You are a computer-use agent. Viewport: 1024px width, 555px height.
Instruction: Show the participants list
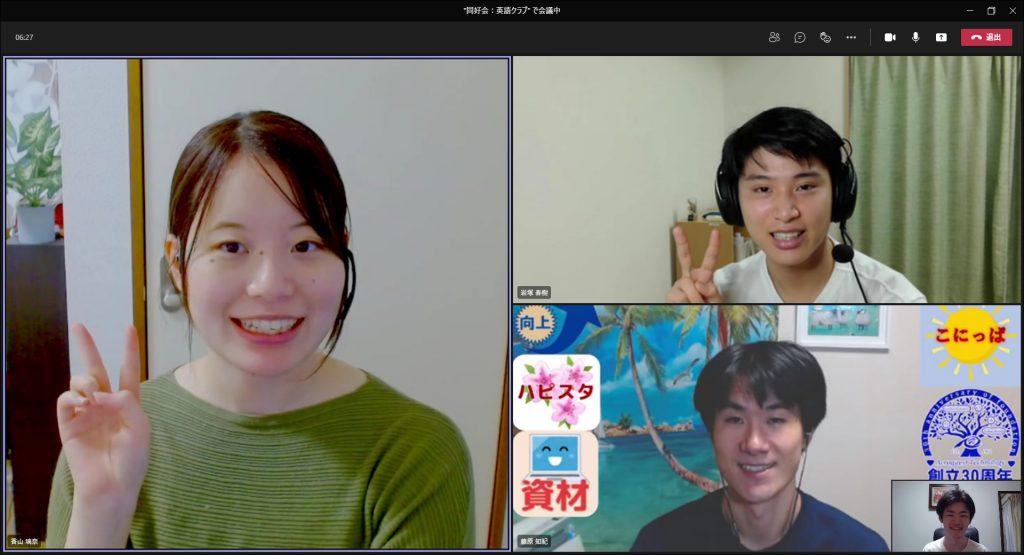(774, 37)
